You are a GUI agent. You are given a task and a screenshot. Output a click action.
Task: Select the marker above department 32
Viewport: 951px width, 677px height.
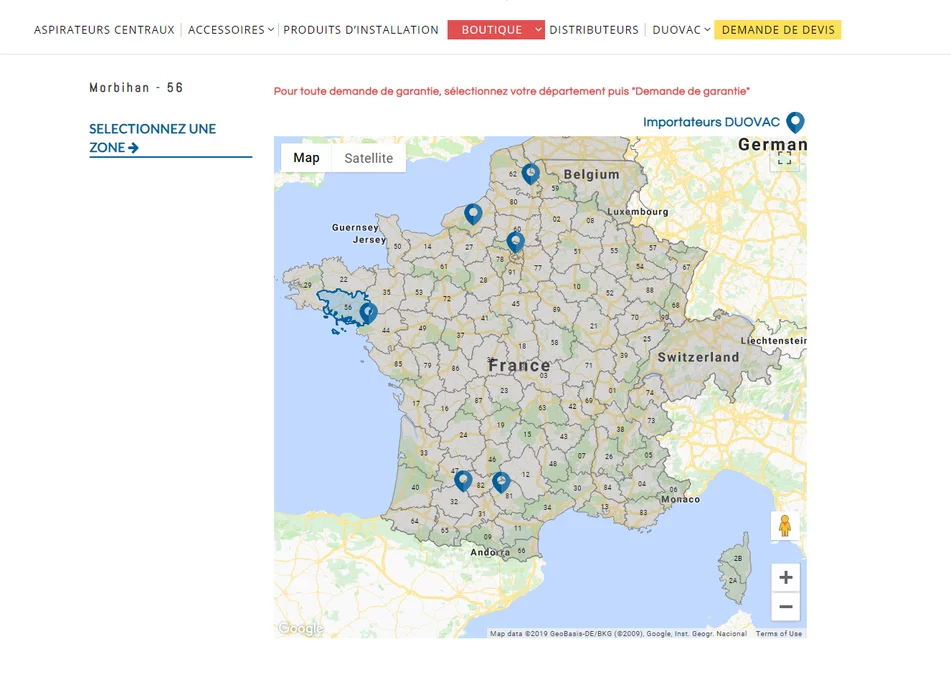coord(463,480)
